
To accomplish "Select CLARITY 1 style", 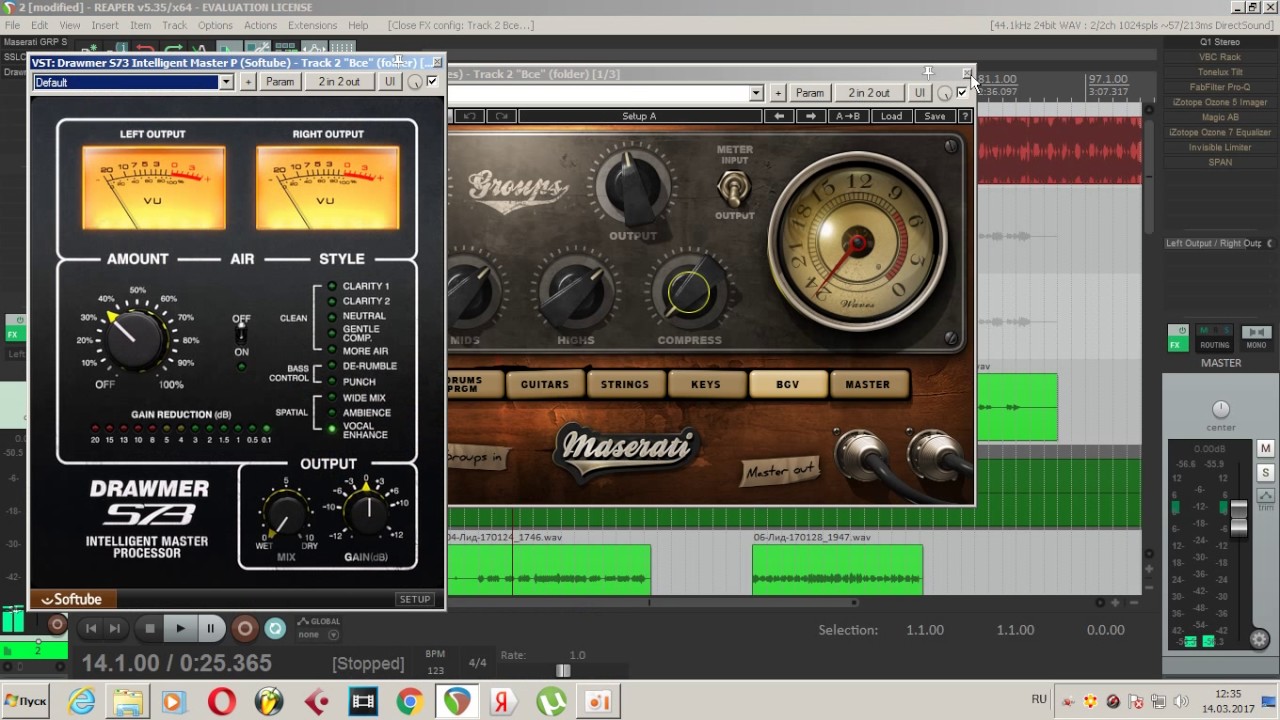I will click(366, 286).
